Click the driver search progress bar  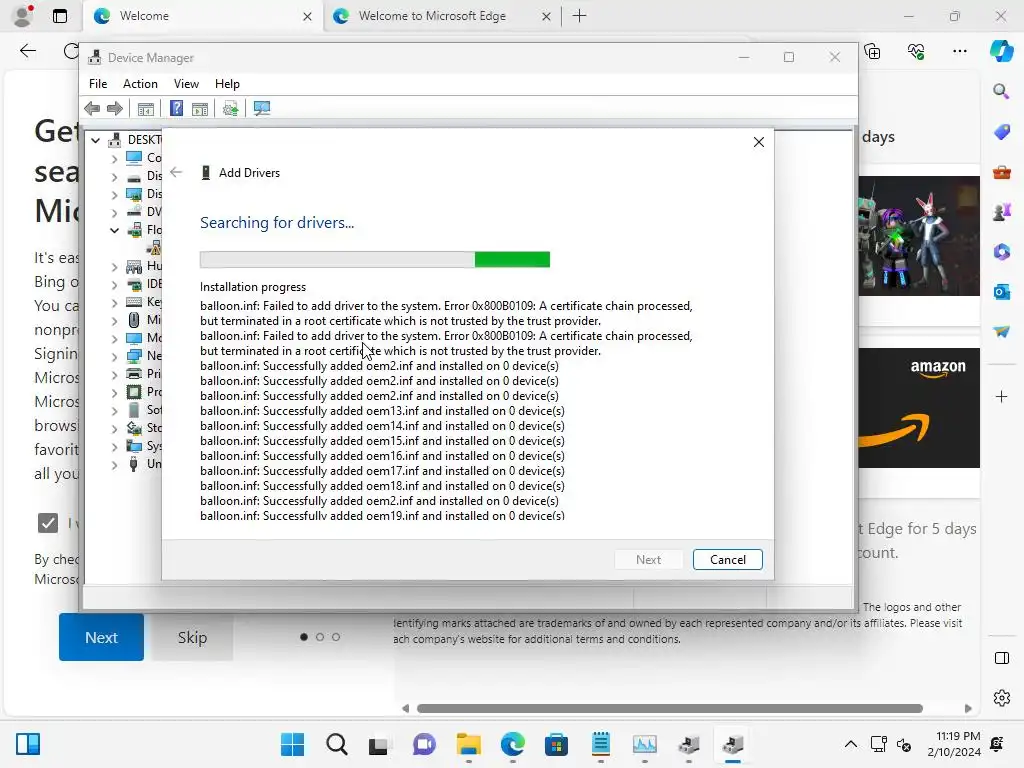[375, 259]
